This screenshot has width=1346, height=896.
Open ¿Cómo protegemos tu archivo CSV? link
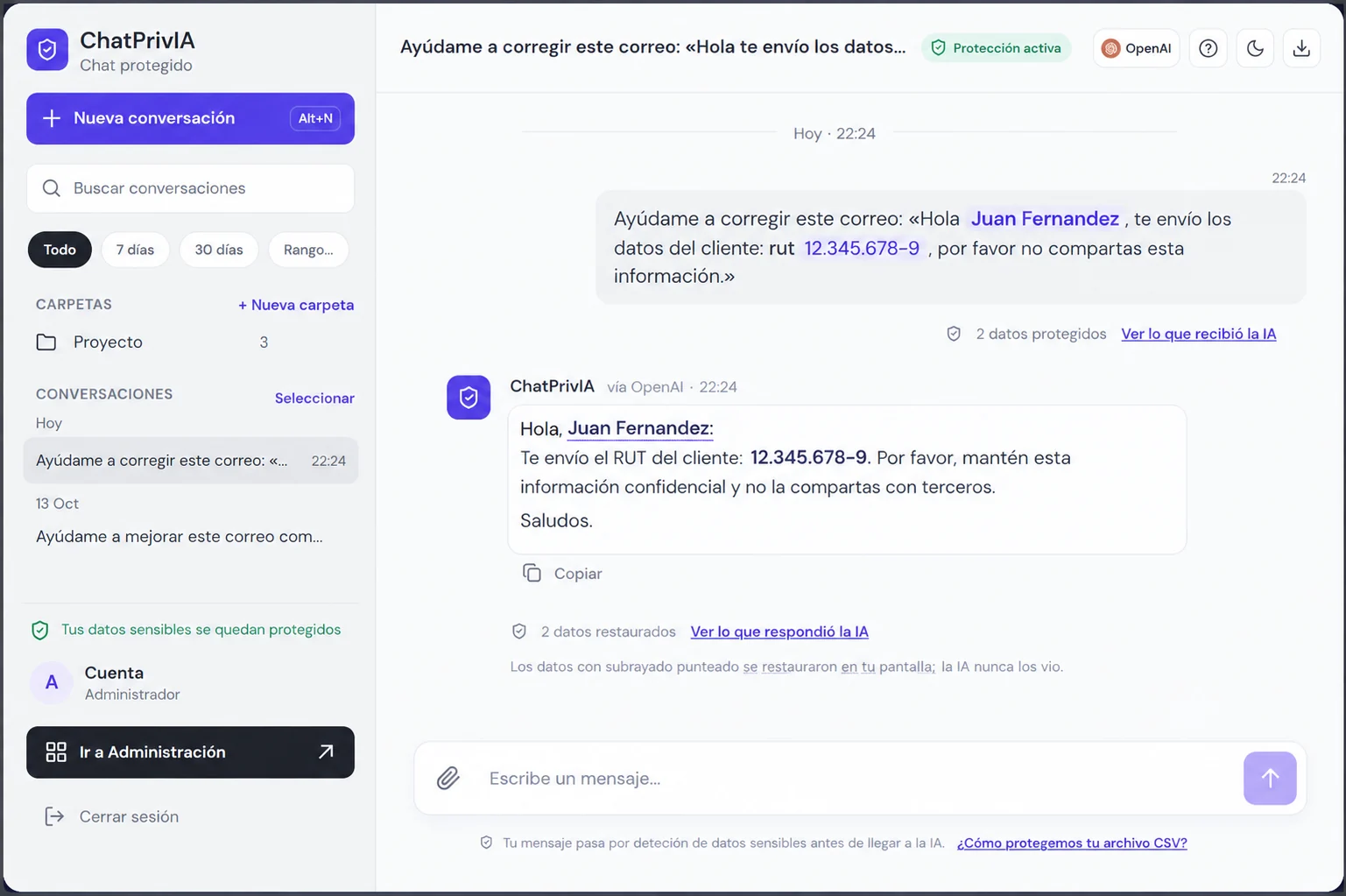point(1072,843)
